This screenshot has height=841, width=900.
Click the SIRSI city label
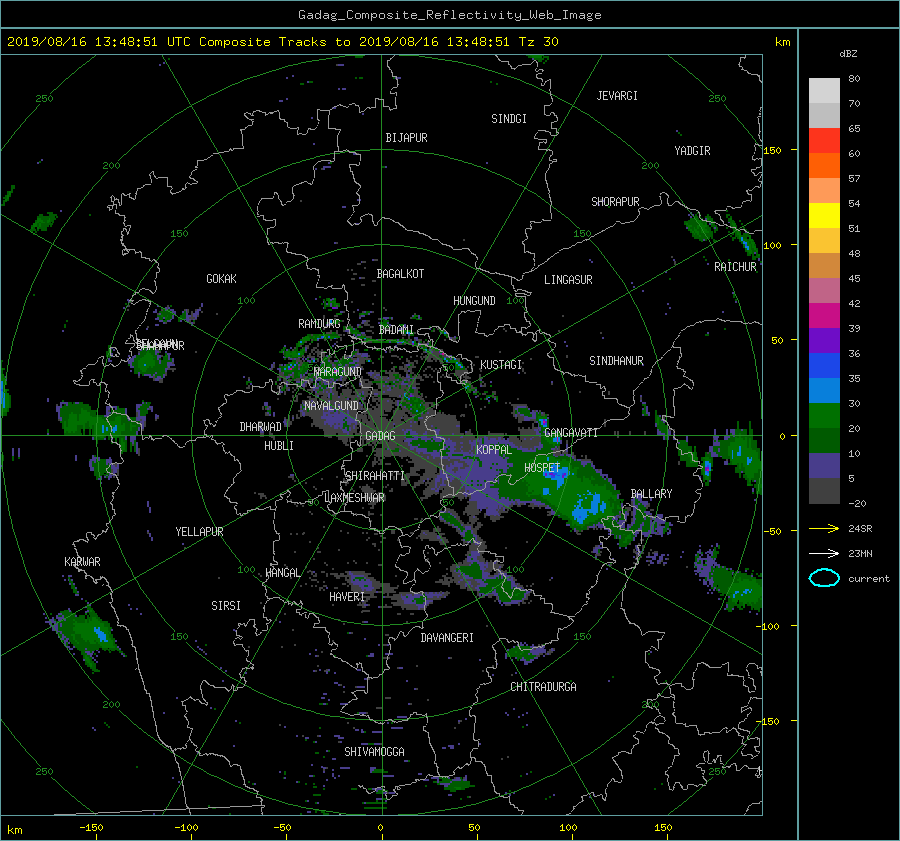226,606
